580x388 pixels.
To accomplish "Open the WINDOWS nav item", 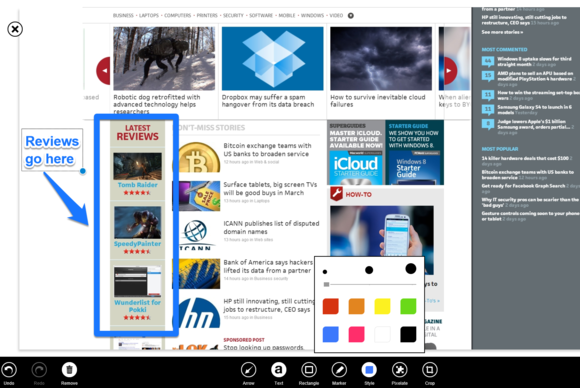I will pos(312,16).
